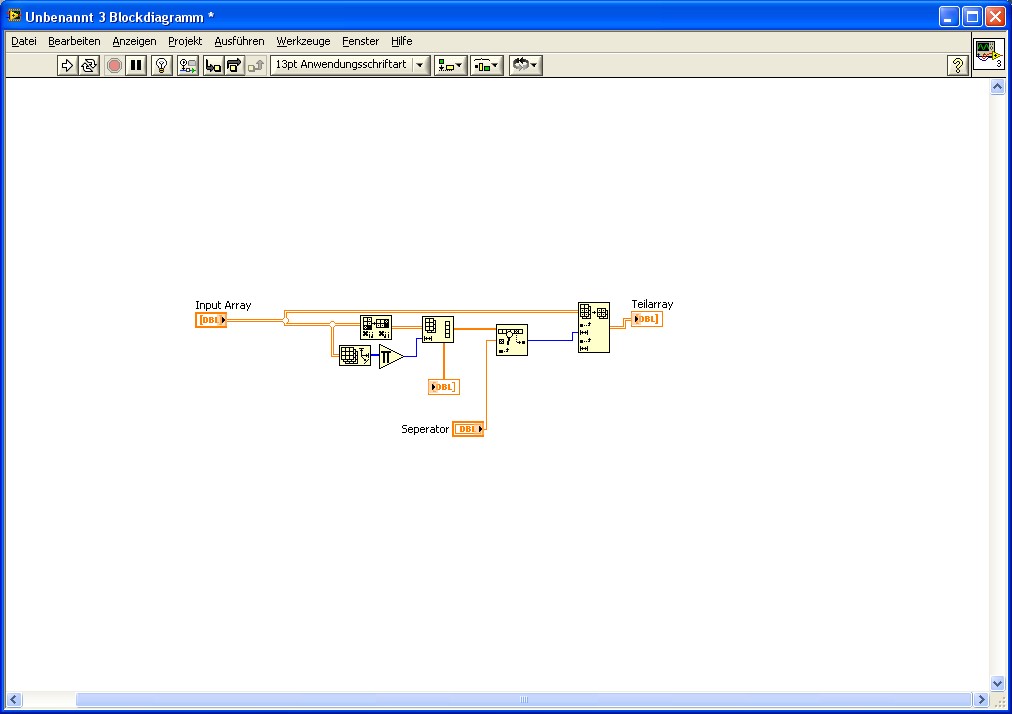
Task: Open the Werkzeuge menu
Action: pyautogui.click(x=303, y=41)
